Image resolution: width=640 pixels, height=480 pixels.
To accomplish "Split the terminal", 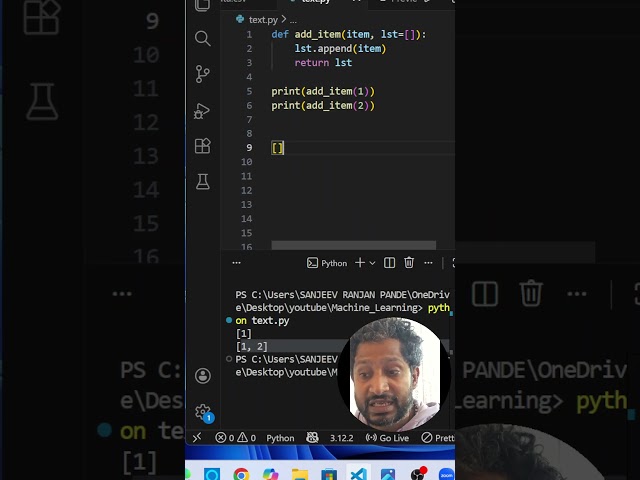I will 389,263.
